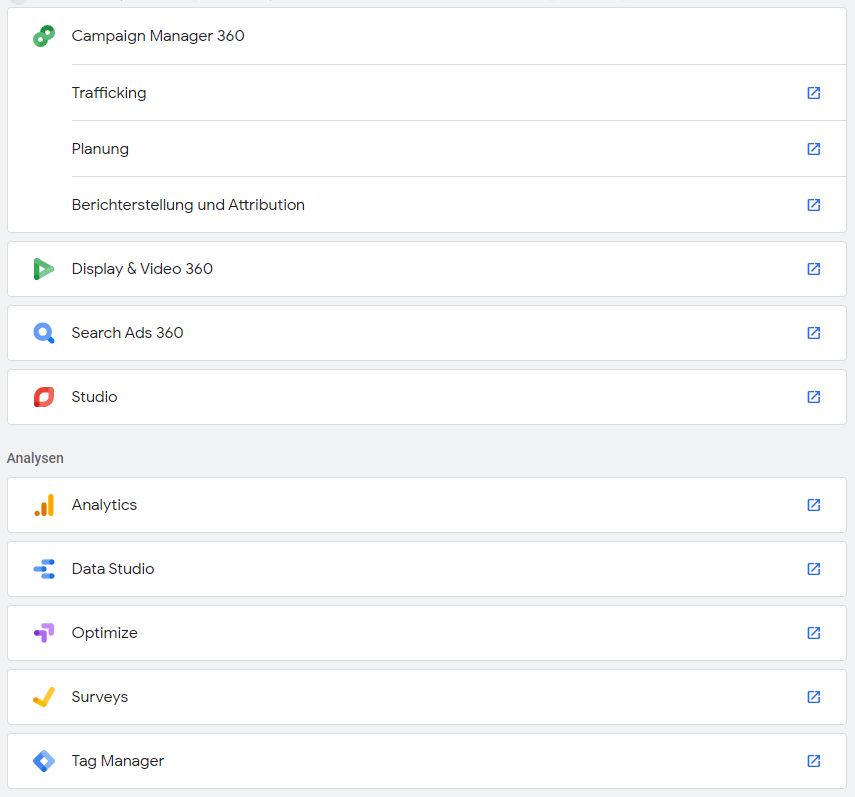Open the external link icon in the Studio row, not Data Studio

(814, 397)
